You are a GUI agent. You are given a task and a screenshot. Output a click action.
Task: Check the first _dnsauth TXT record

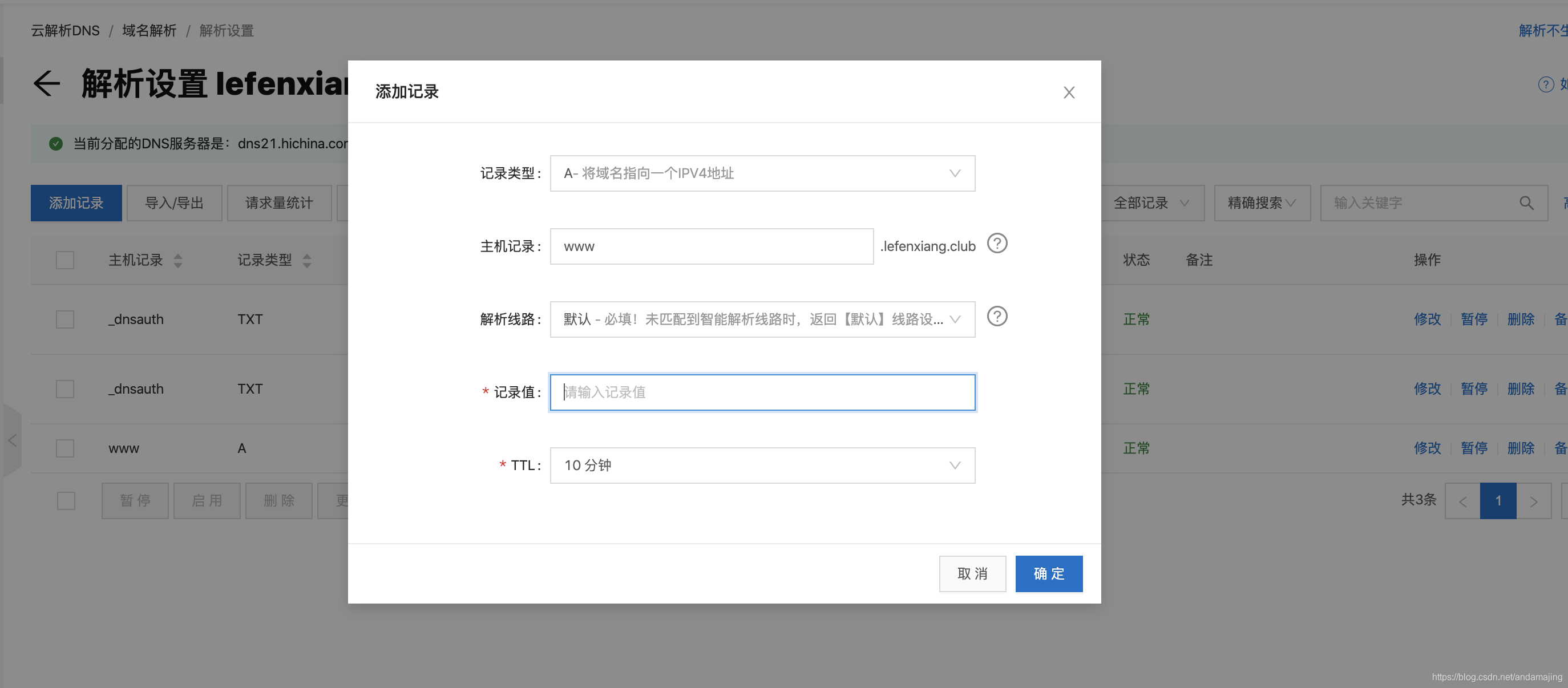point(65,319)
